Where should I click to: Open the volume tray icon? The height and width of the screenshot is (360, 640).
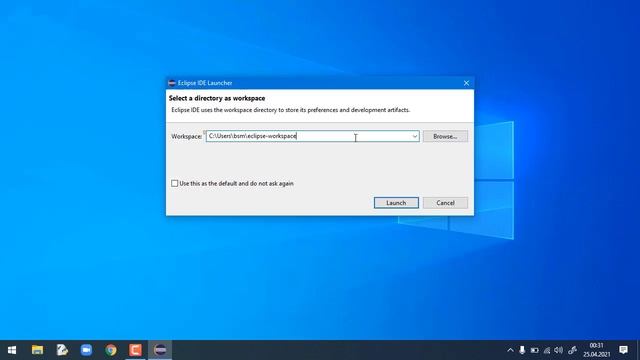559,350
